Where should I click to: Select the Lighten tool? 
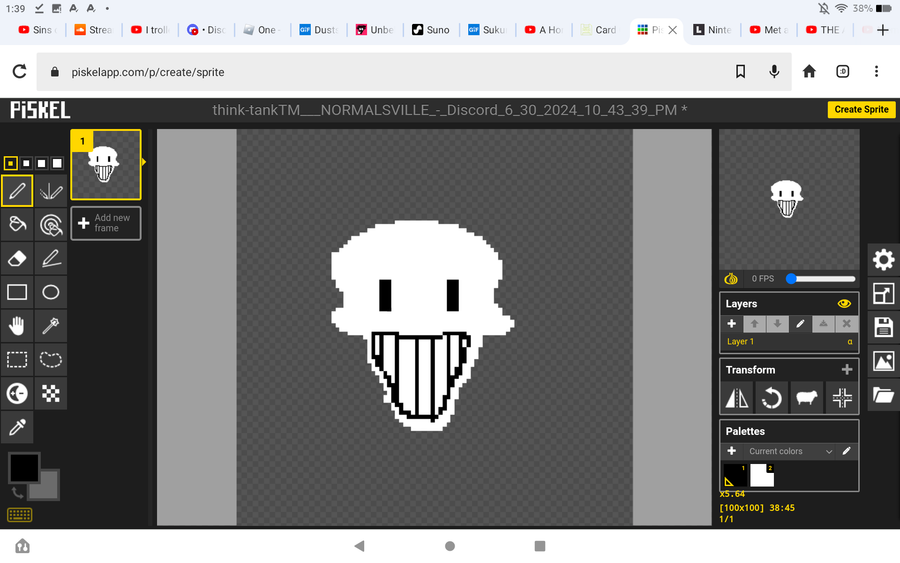[x=17, y=394]
